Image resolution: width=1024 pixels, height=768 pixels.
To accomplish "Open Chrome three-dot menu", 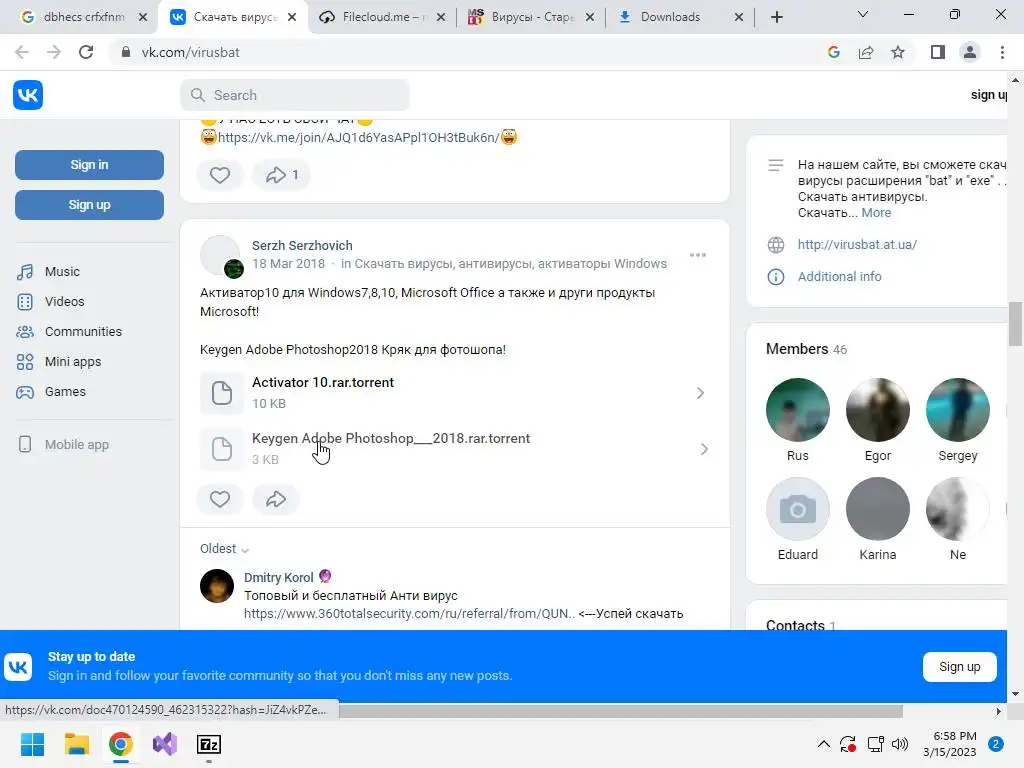I will pos(1002,52).
